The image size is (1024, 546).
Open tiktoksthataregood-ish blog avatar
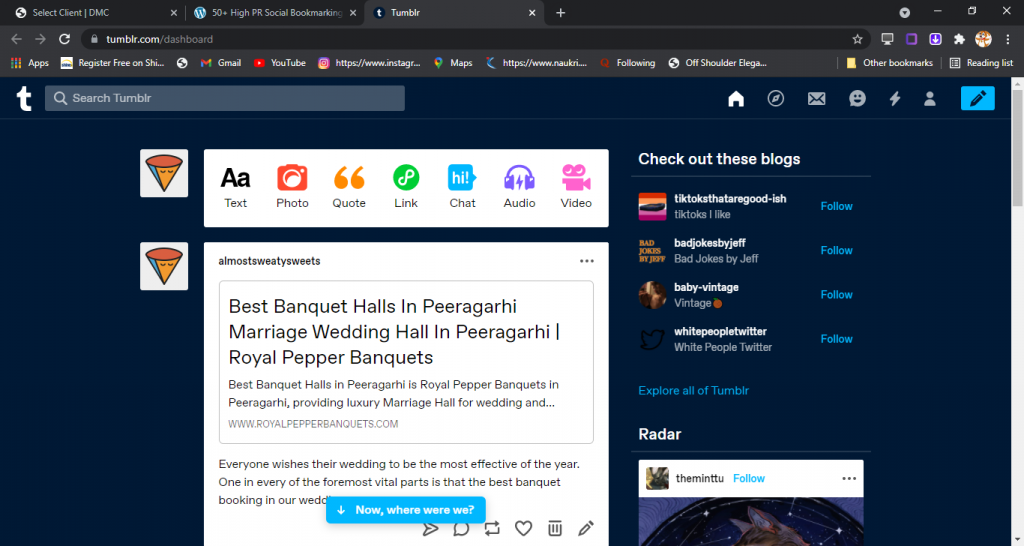click(x=652, y=206)
